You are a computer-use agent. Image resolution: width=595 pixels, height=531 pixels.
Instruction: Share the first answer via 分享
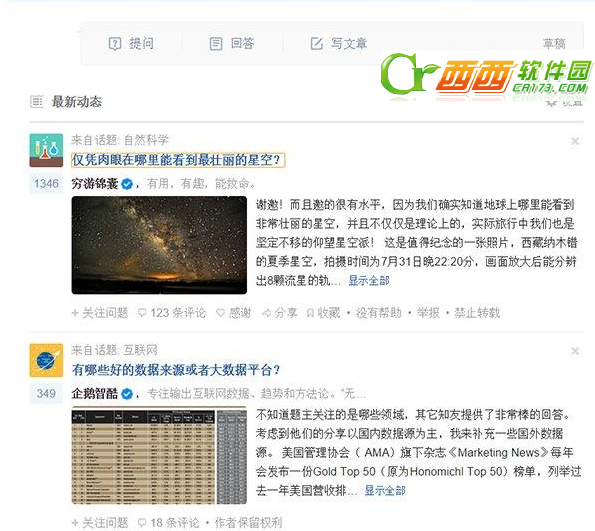(280, 313)
